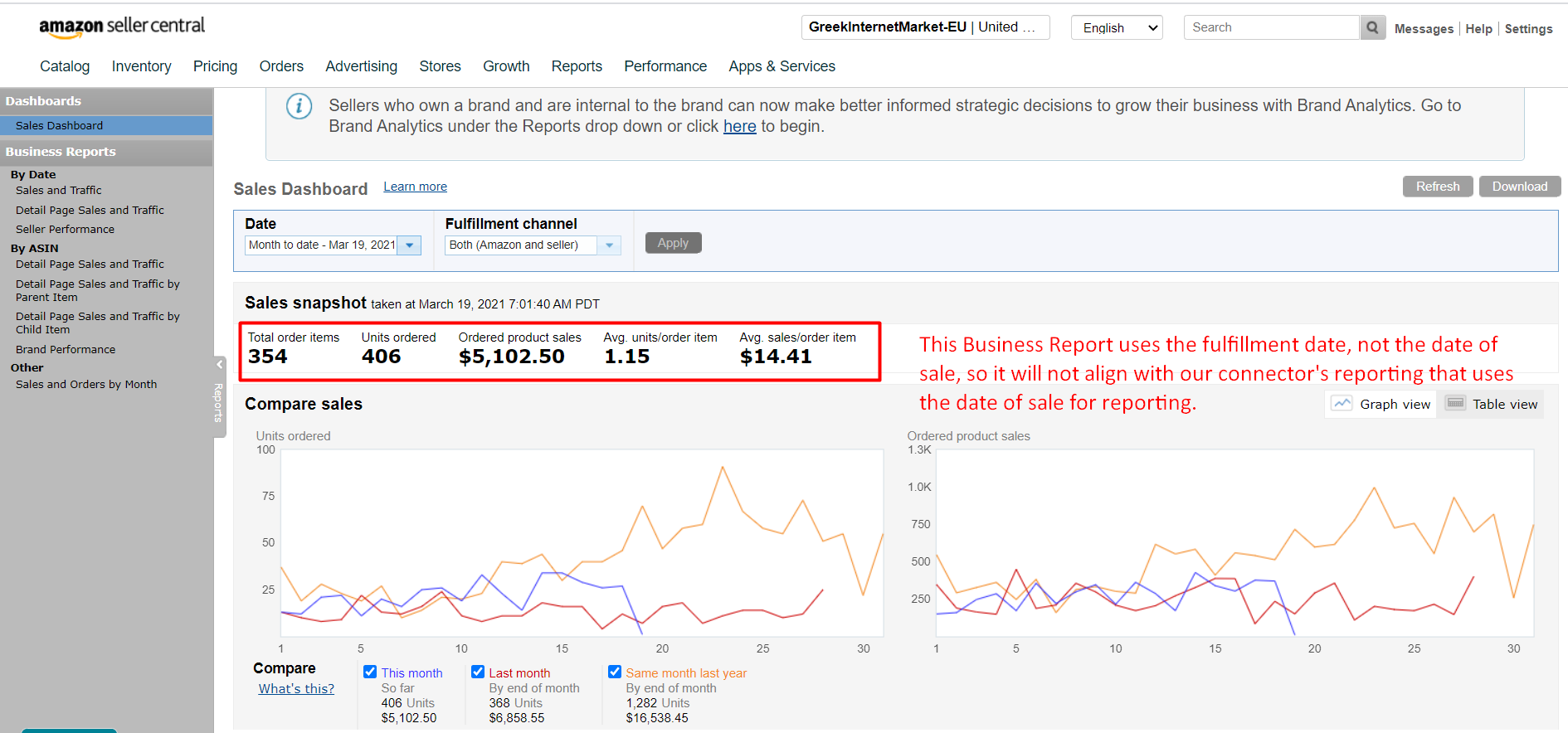
Task: Open the English language dropdown
Action: coord(1117,27)
